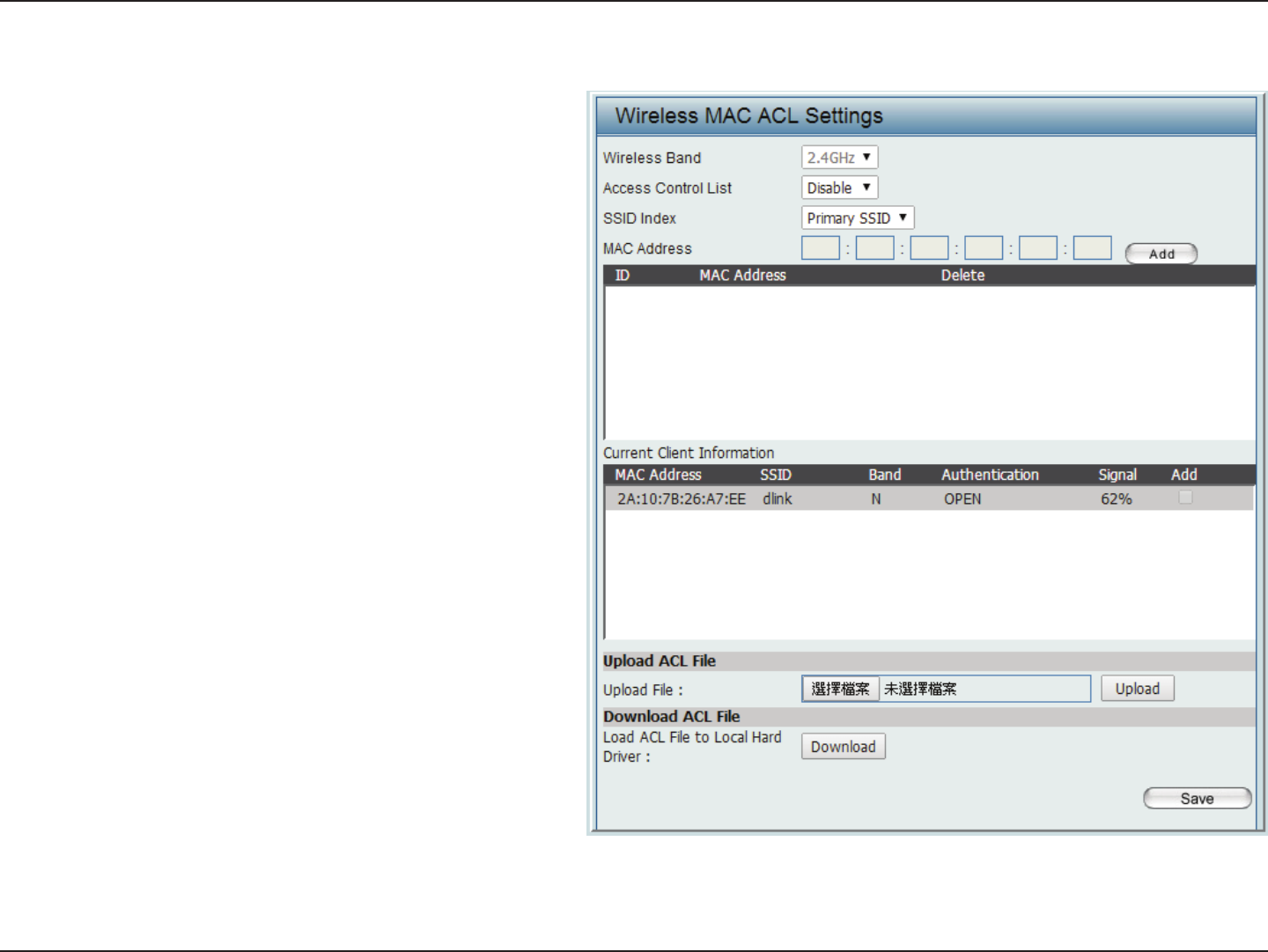
Task: Open the Wireless Band dropdown
Action: point(839,158)
